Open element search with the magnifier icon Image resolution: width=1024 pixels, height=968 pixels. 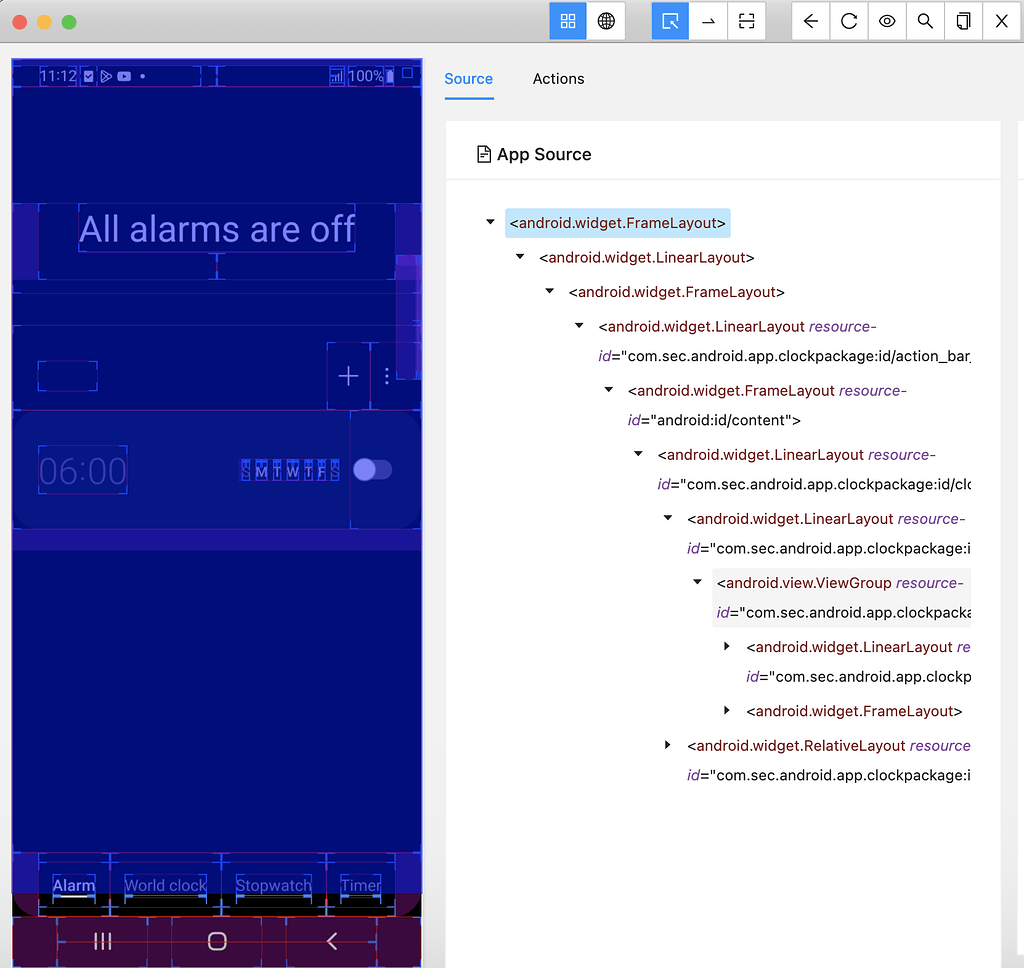tap(924, 20)
